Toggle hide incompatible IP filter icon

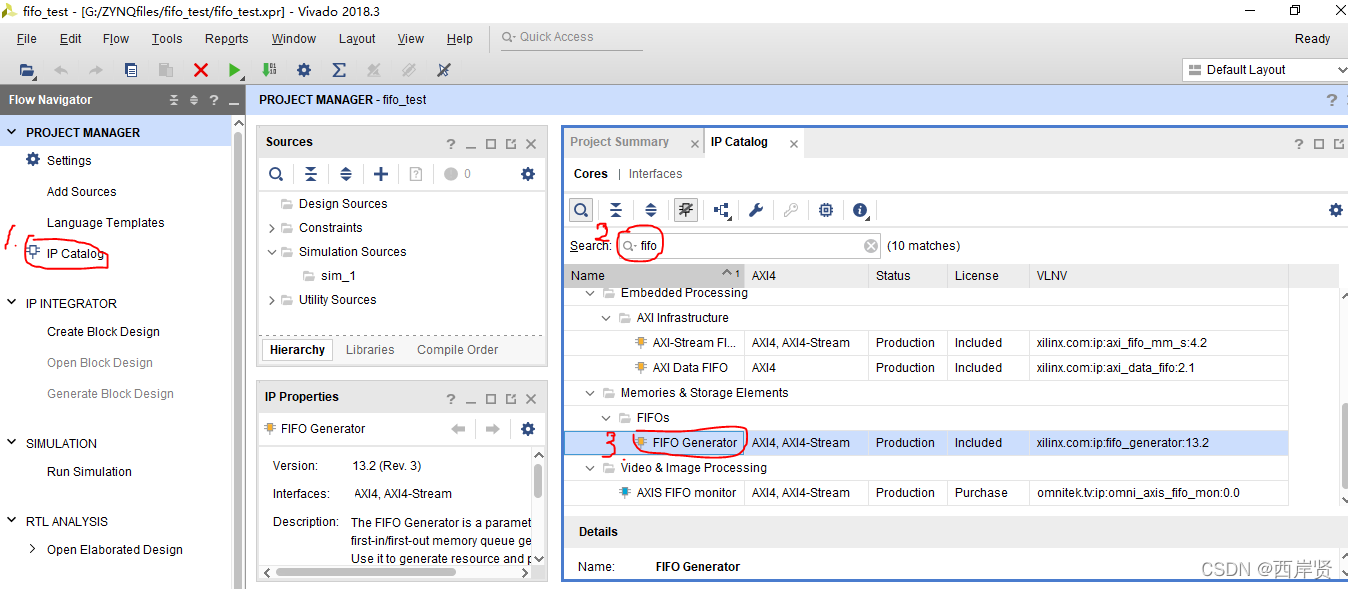point(686,210)
